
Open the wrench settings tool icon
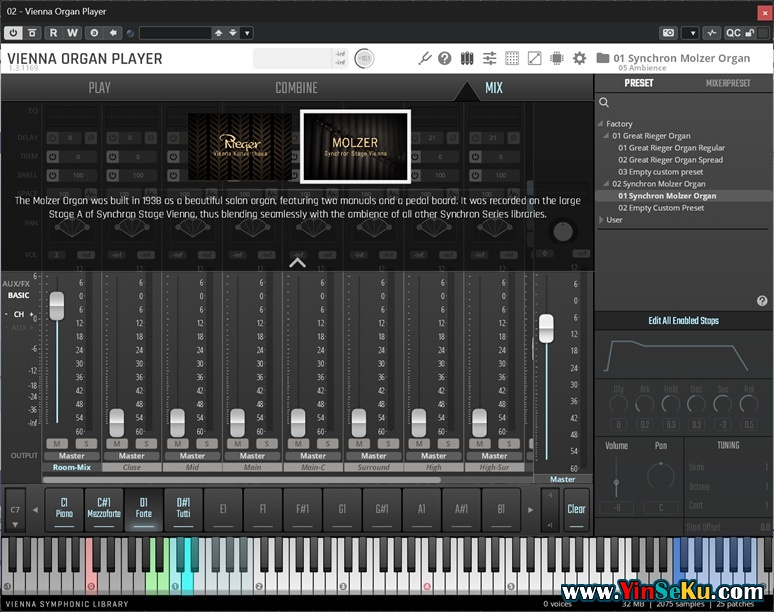click(424, 59)
